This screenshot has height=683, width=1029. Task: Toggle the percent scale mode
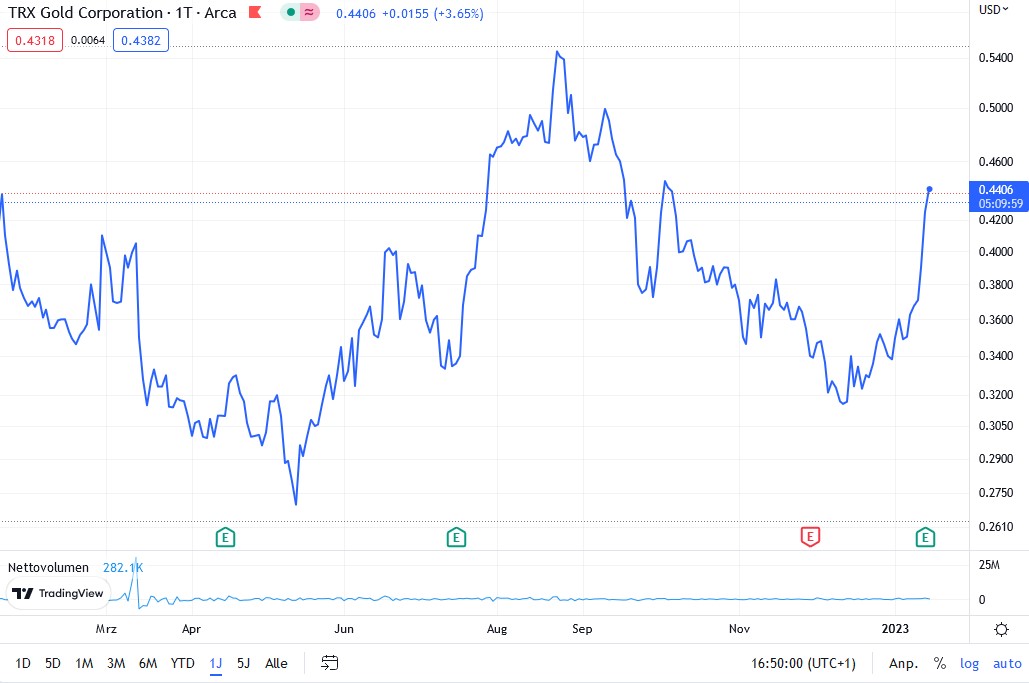(939, 663)
